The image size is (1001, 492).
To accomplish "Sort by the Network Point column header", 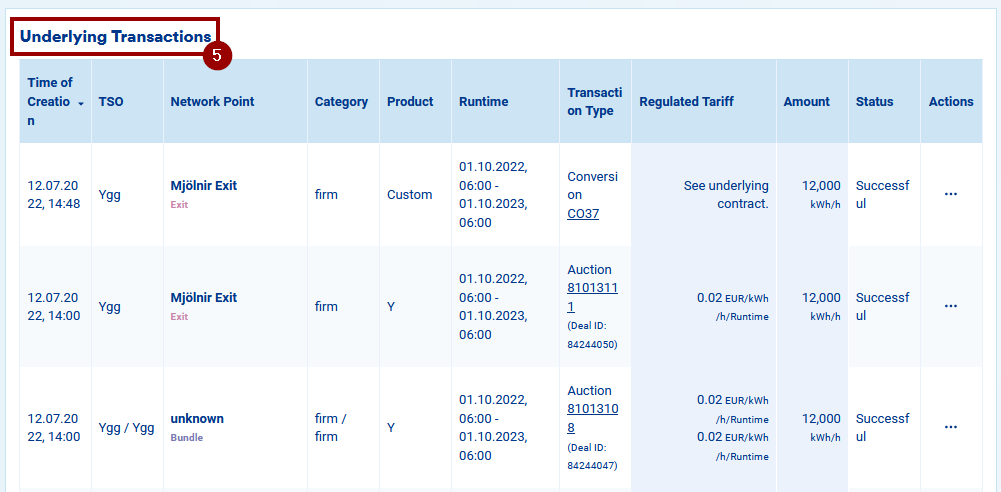I will (212, 101).
